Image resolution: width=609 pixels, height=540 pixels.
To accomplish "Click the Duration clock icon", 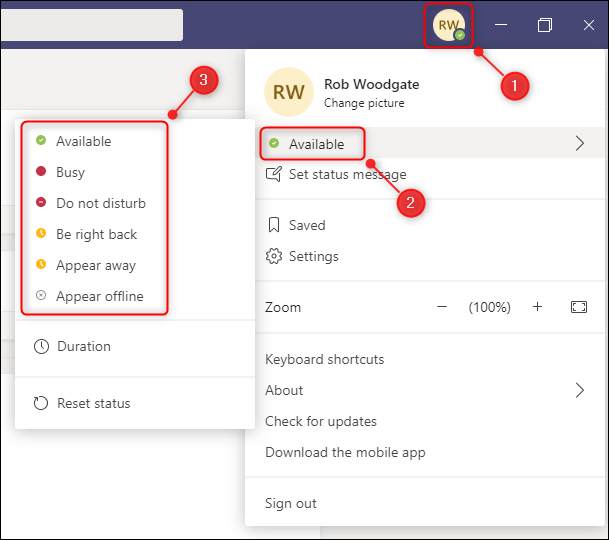I will point(41,347).
